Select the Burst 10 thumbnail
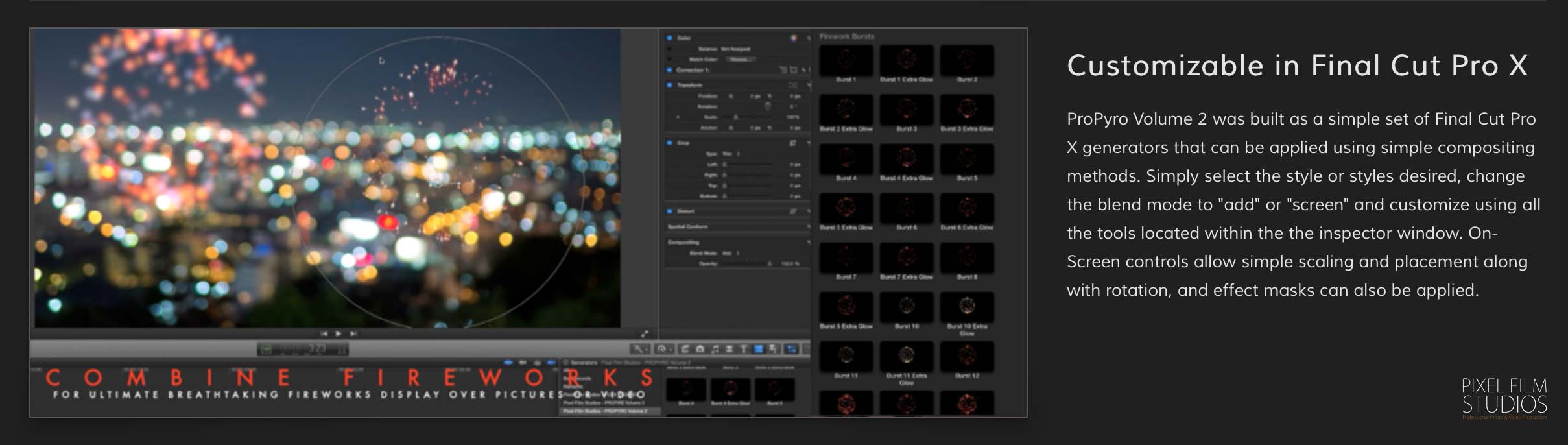Viewport: 1568px width, 445px height. [906, 307]
